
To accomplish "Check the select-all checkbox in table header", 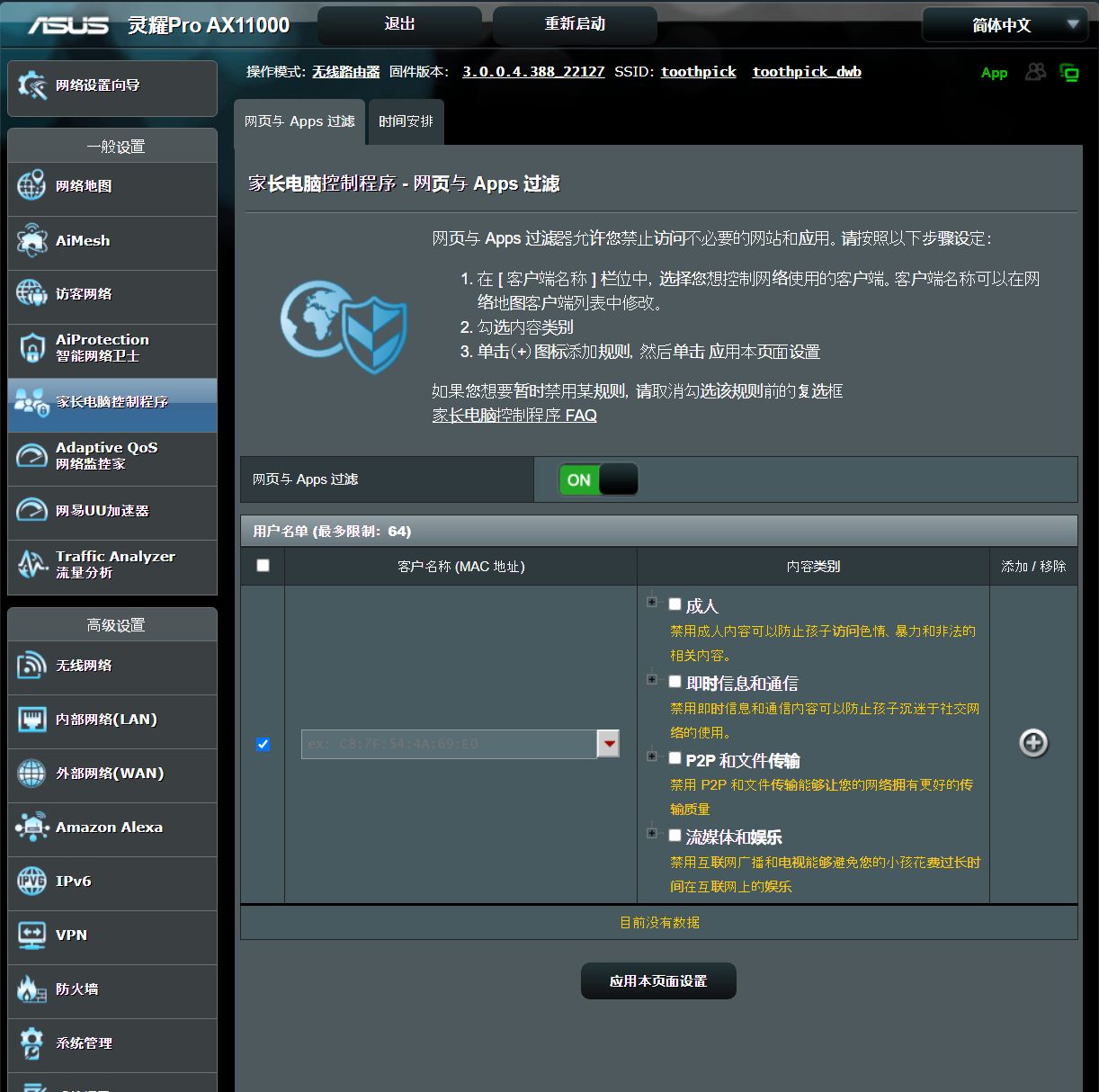I will (x=263, y=566).
